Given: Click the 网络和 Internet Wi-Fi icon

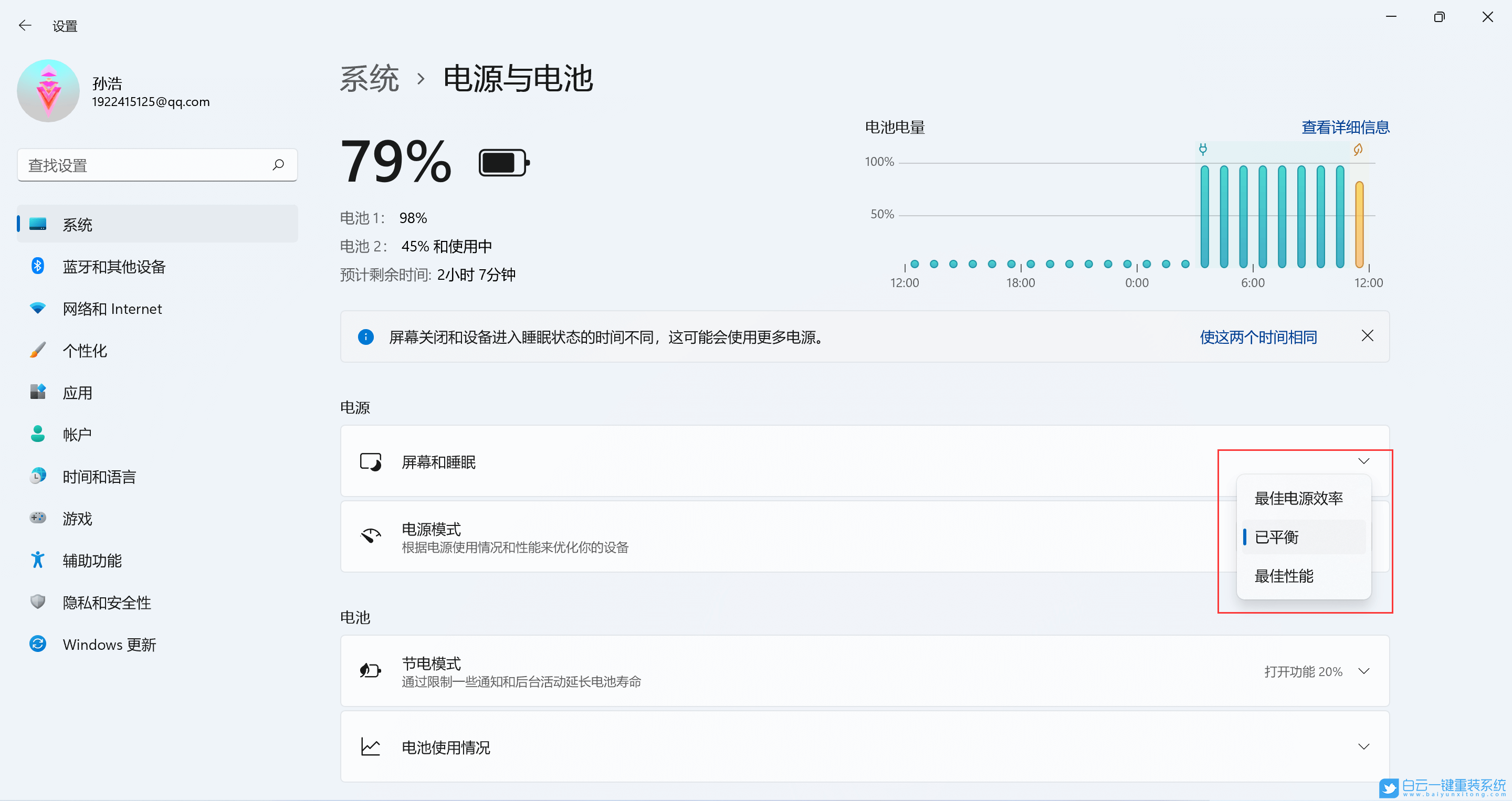Looking at the screenshot, I should [38, 308].
